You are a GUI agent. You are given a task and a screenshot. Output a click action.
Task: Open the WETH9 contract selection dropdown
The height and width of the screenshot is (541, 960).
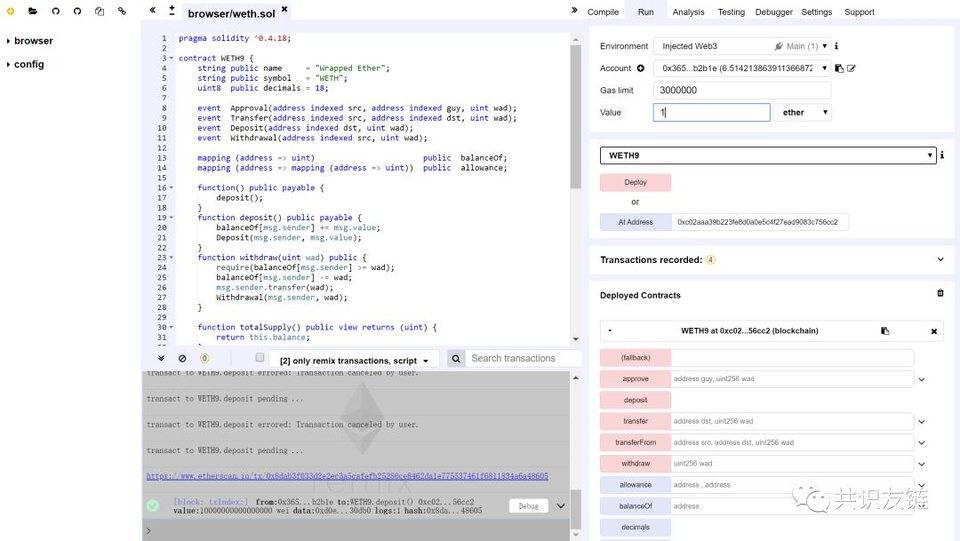(x=768, y=155)
